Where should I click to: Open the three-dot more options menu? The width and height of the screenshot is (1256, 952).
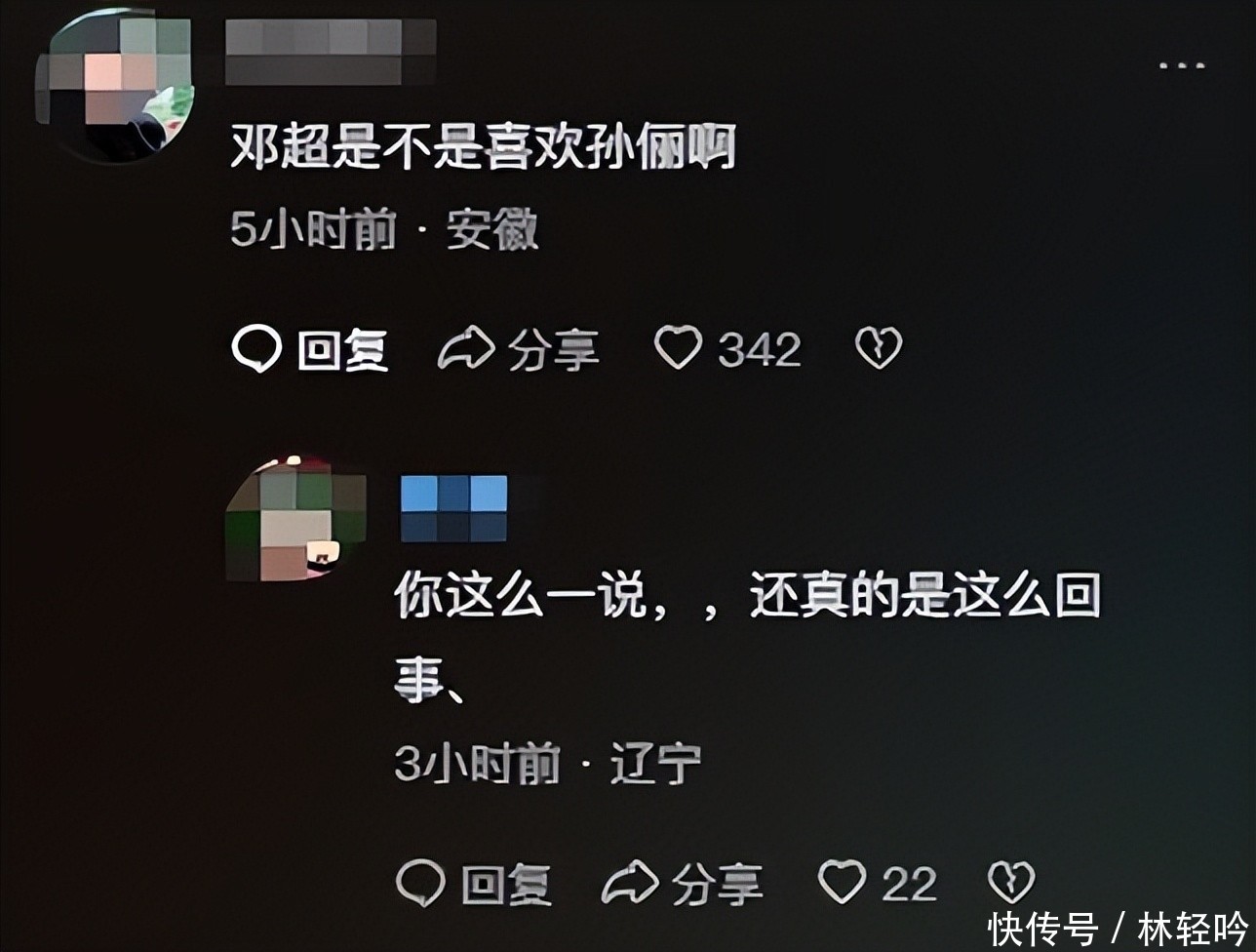click(1182, 66)
